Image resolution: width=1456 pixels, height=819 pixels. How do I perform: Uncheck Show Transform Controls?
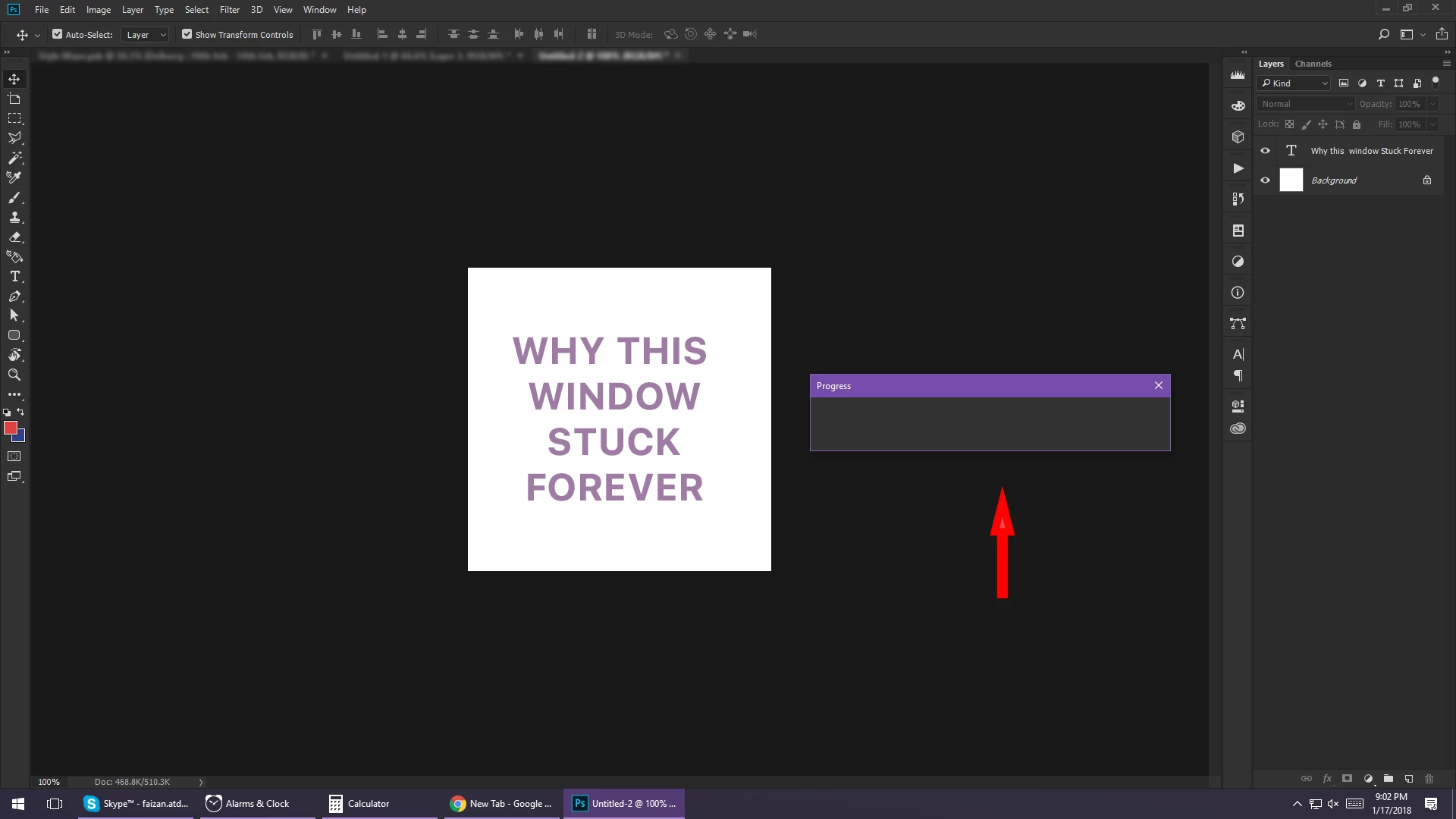[187, 34]
